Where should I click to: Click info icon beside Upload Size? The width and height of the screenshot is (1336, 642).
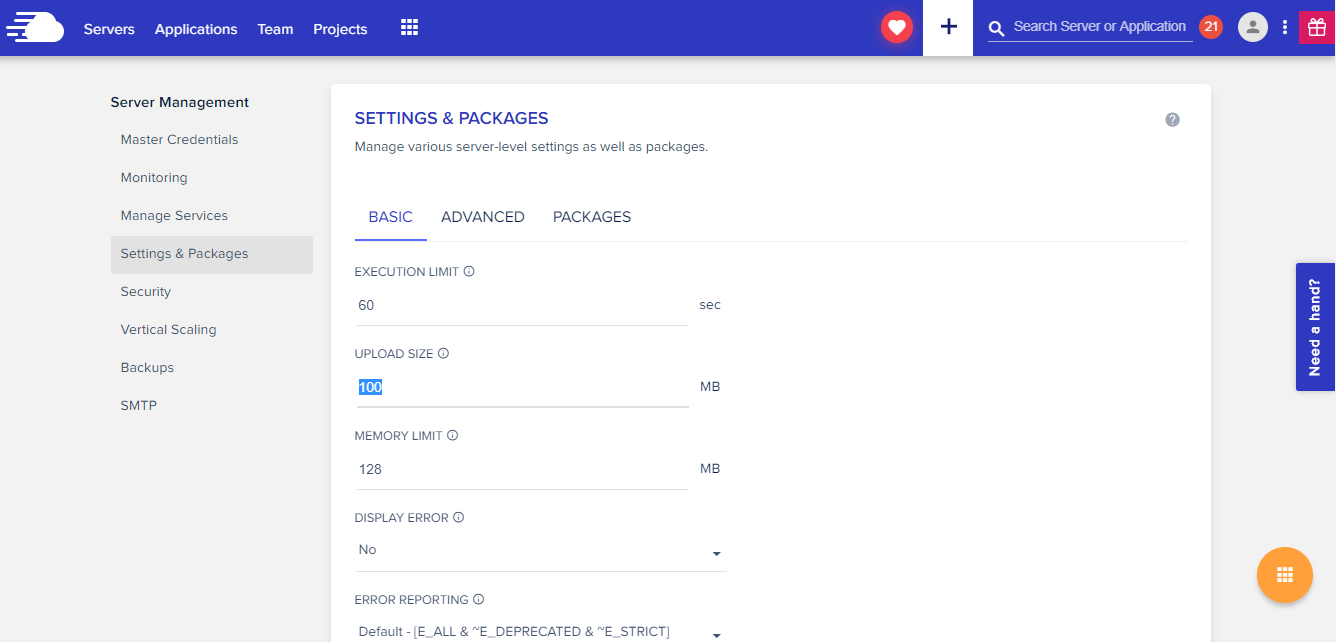[x=443, y=353]
